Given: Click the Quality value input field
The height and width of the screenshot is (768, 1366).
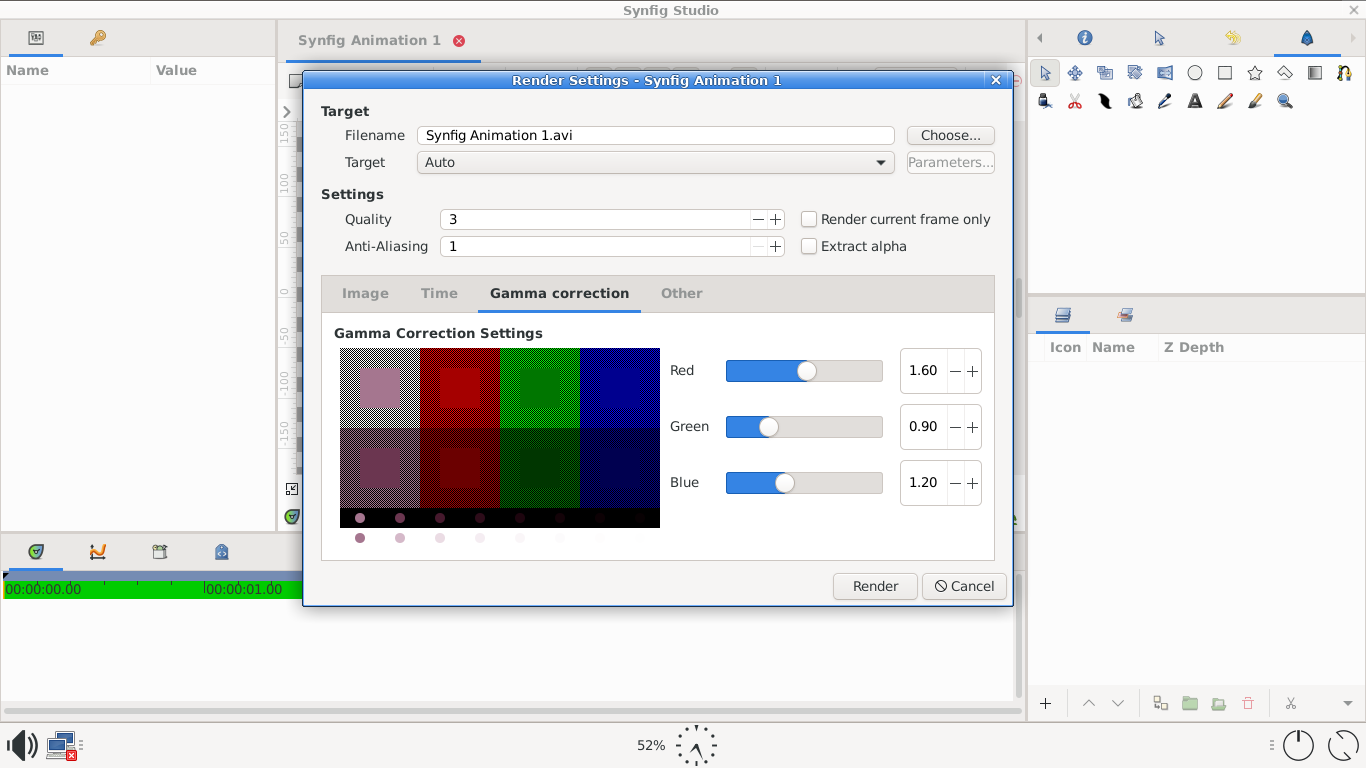Looking at the screenshot, I should click(x=595, y=219).
